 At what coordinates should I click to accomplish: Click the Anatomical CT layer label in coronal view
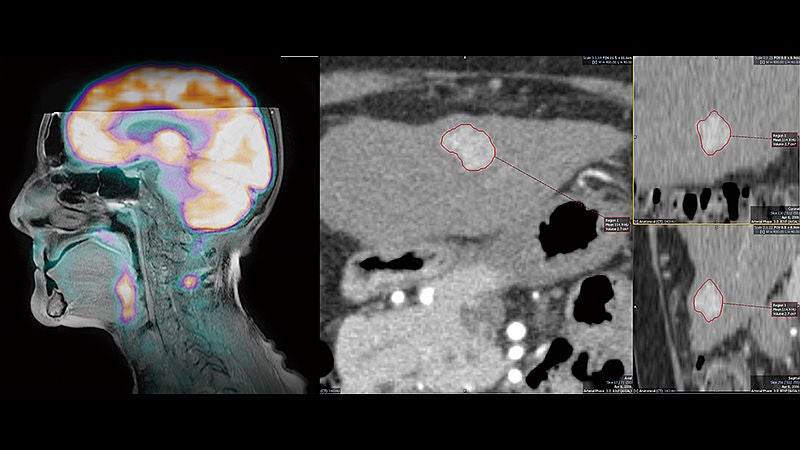coord(655,221)
